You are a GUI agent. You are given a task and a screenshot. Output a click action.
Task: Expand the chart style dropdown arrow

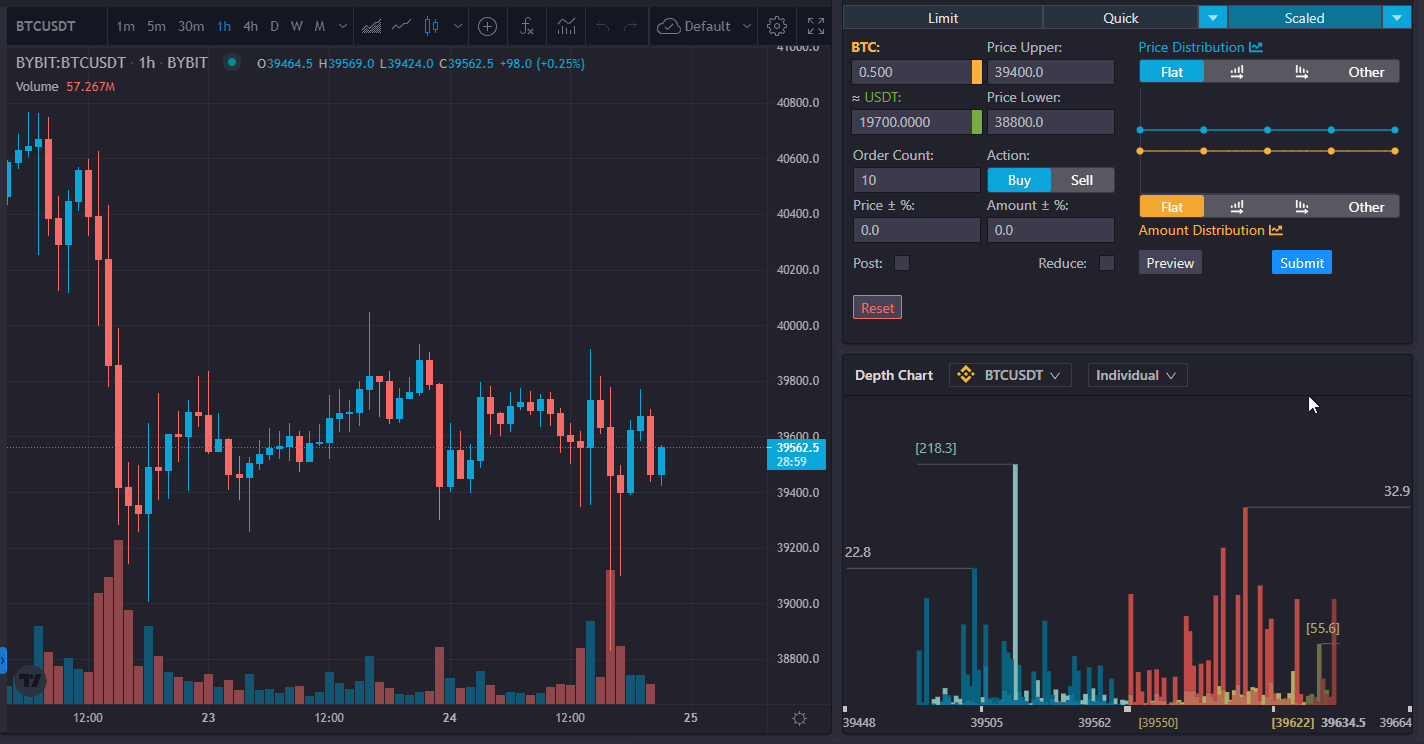458,26
